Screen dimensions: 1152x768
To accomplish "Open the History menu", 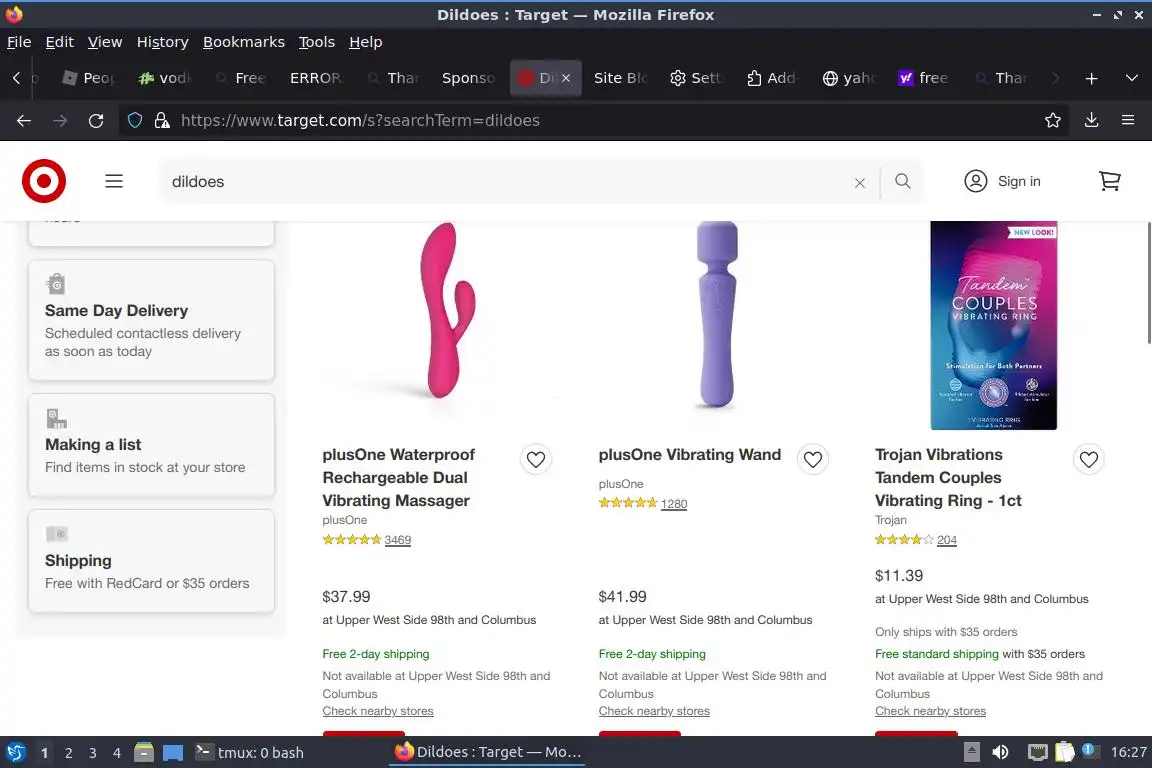I will tap(162, 42).
